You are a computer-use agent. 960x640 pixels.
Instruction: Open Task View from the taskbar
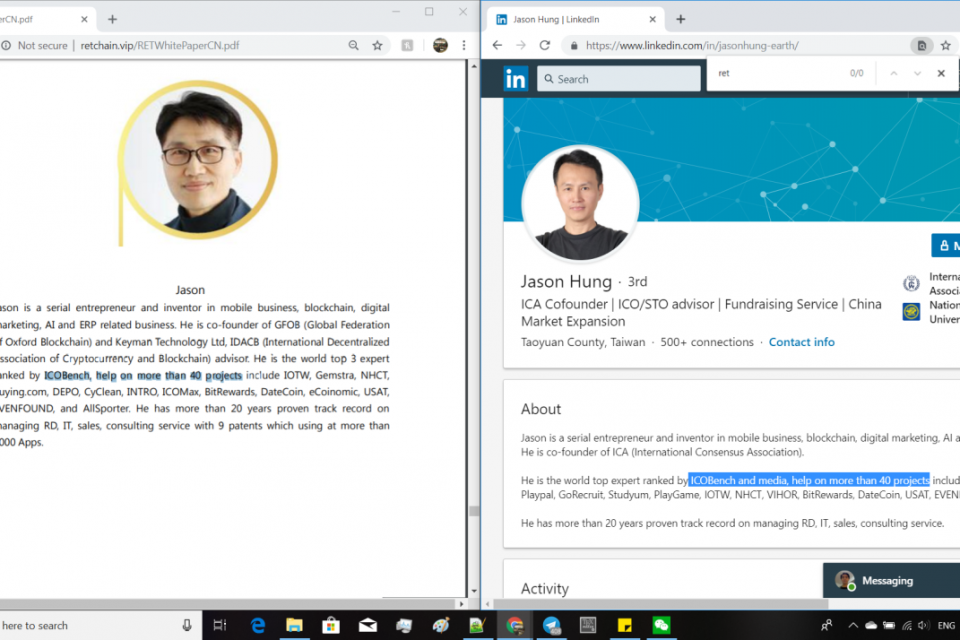point(220,625)
